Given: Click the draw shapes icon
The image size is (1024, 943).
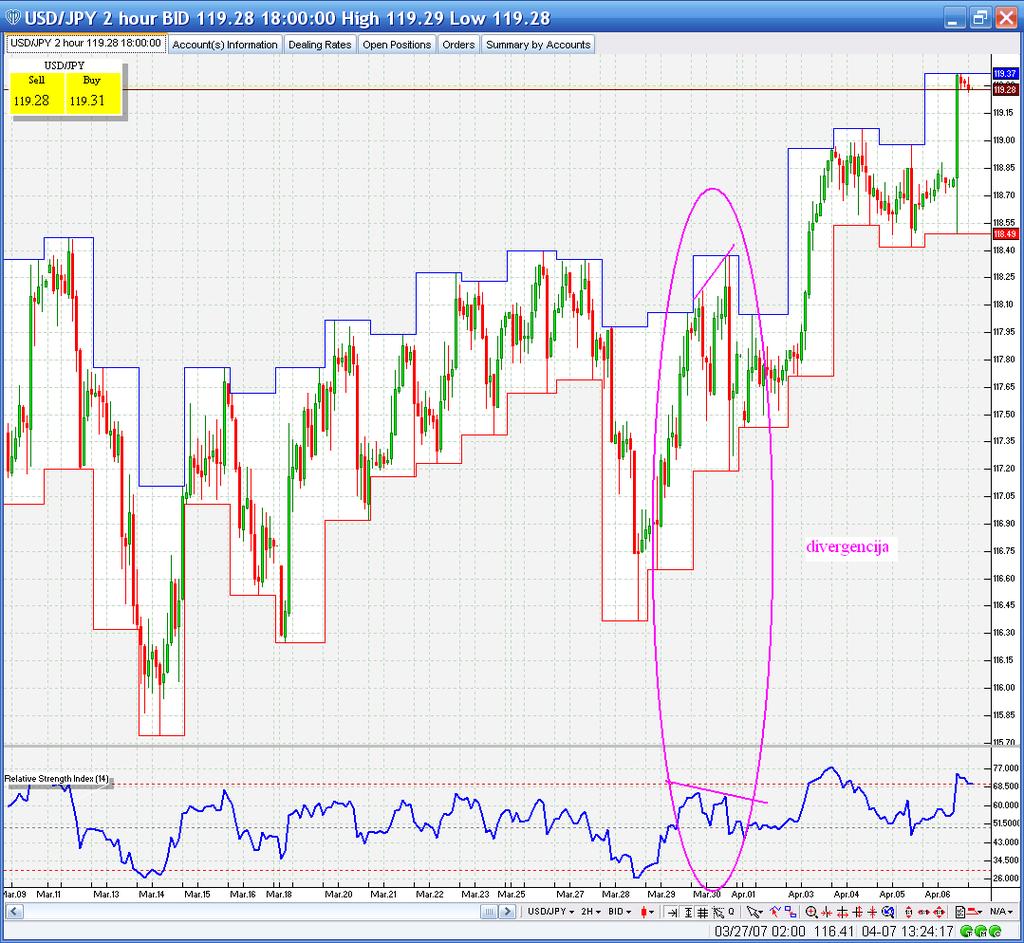Looking at the screenshot, I should [x=790, y=912].
